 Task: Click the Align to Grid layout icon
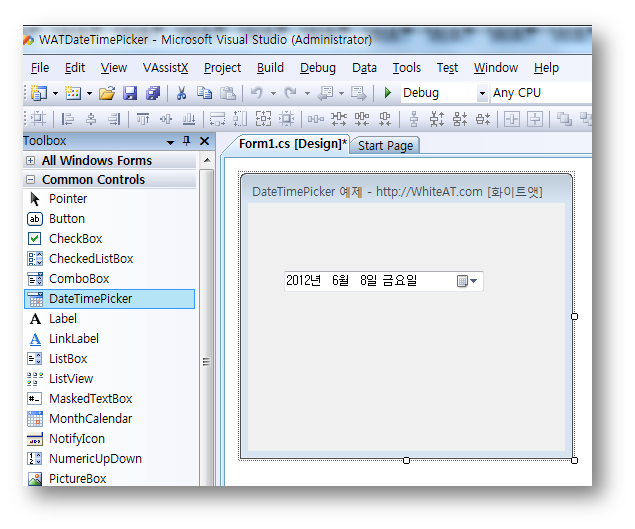tap(38, 119)
